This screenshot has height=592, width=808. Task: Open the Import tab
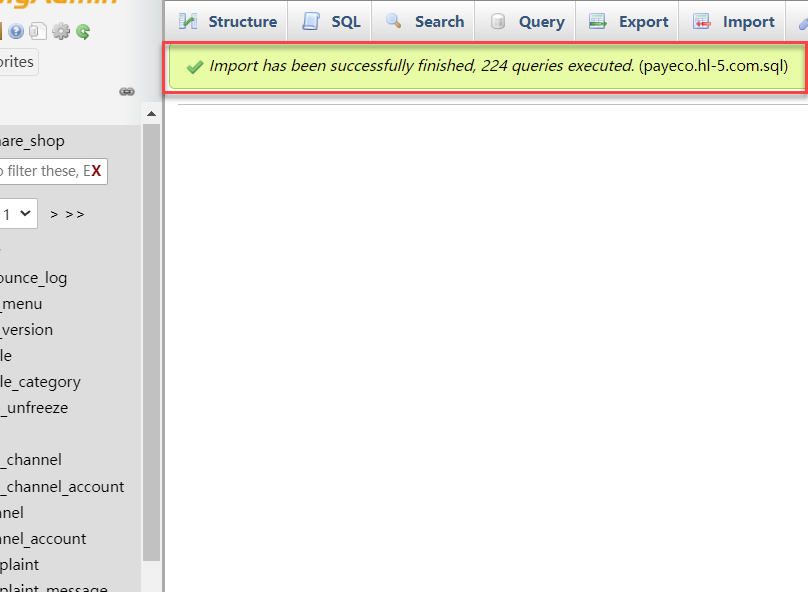point(735,21)
